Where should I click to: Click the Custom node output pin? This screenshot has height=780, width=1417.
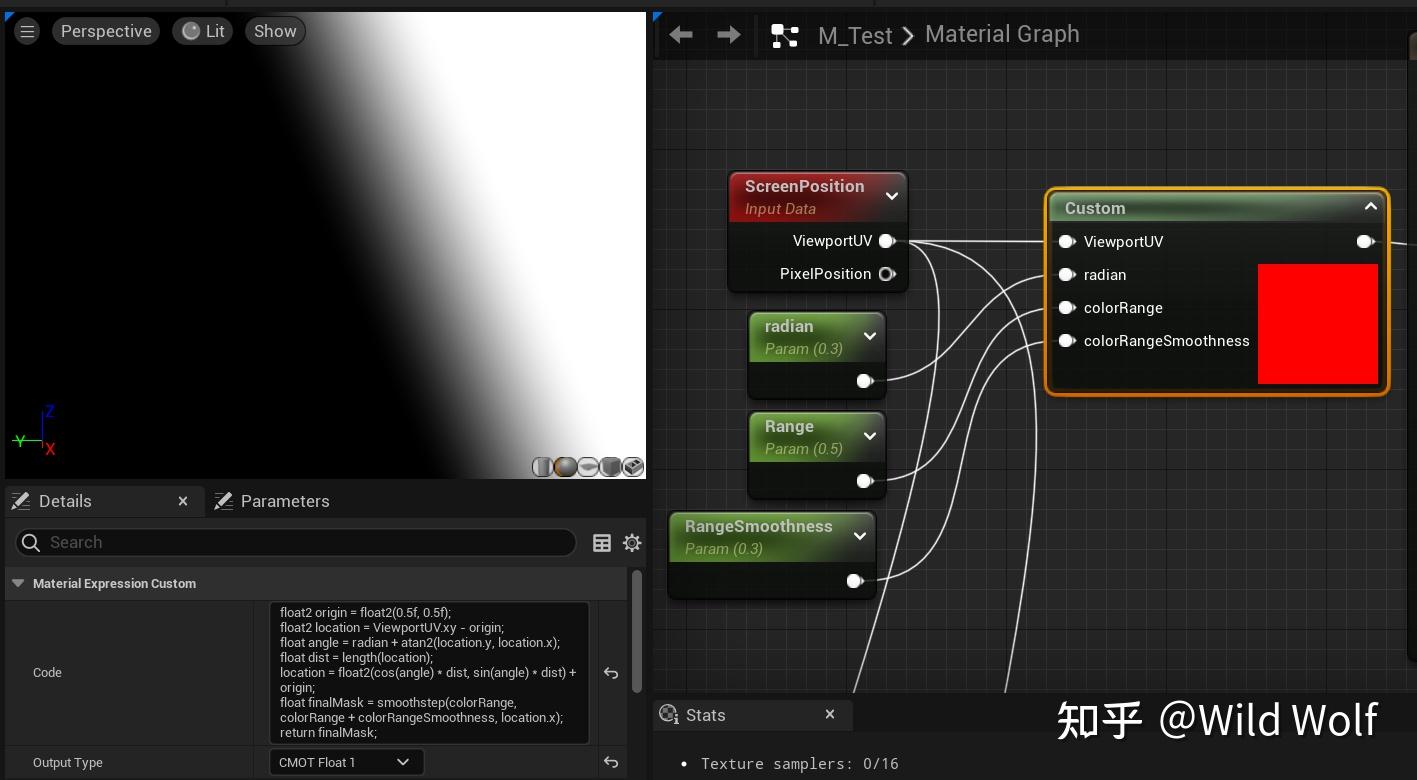(x=1365, y=241)
